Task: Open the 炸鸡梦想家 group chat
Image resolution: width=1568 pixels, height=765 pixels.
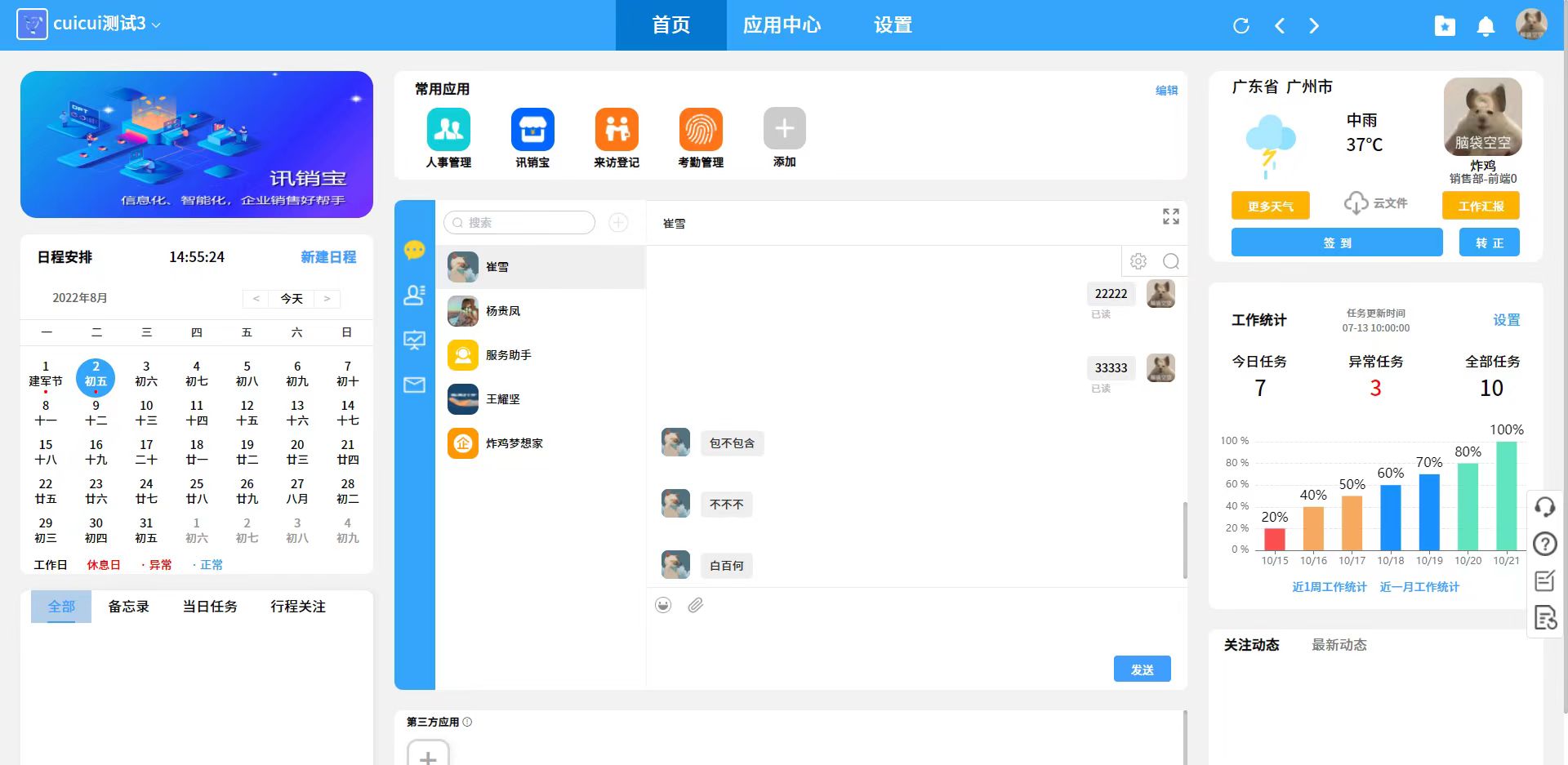Action: pos(541,443)
